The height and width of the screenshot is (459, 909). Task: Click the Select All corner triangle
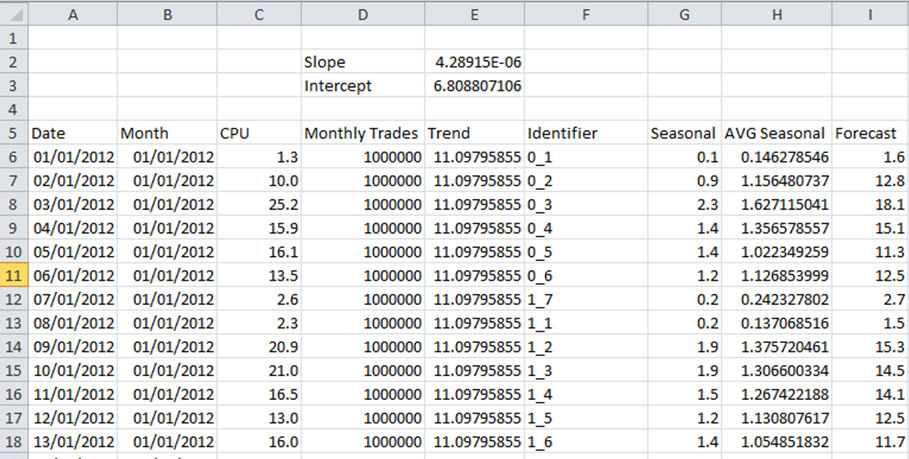coord(14,14)
